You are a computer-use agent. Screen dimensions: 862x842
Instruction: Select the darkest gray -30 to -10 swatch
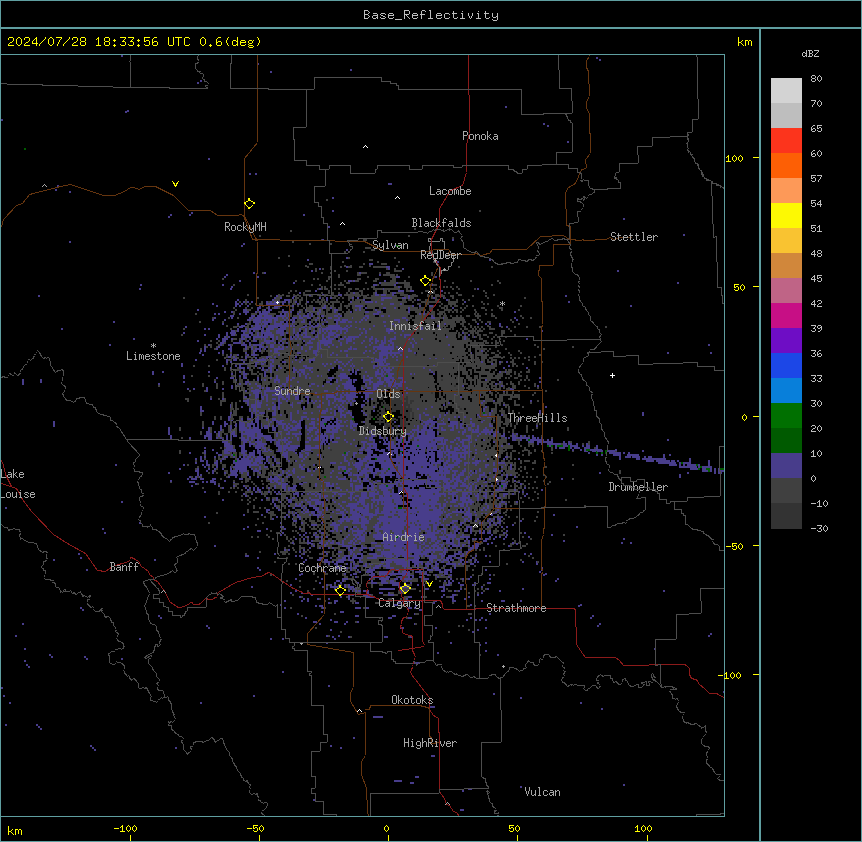pos(786,516)
